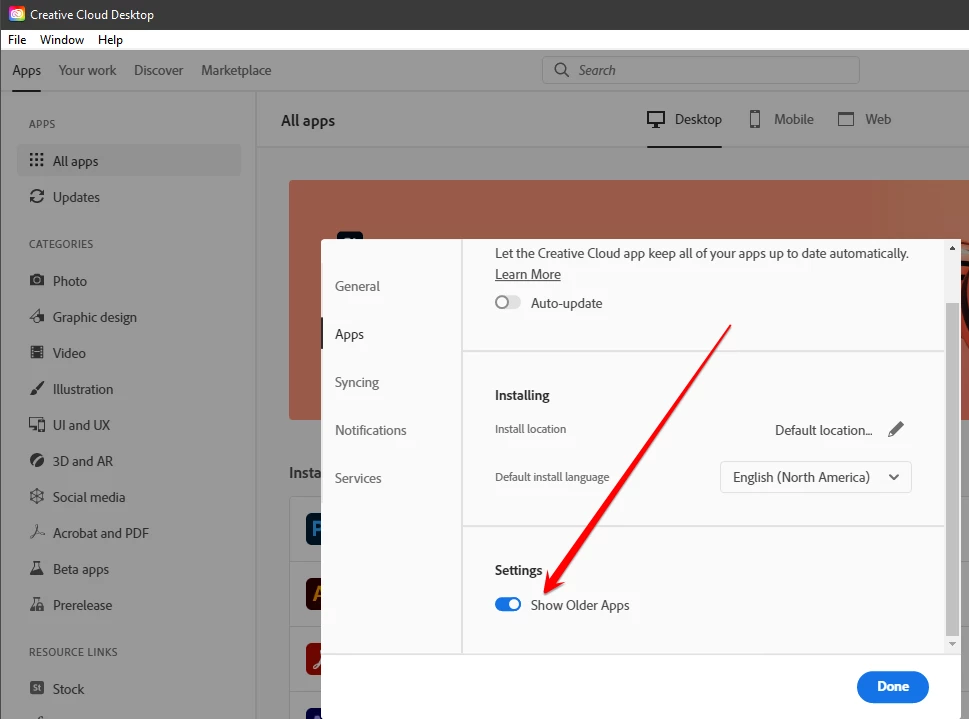Open the Window menu

tap(62, 40)
